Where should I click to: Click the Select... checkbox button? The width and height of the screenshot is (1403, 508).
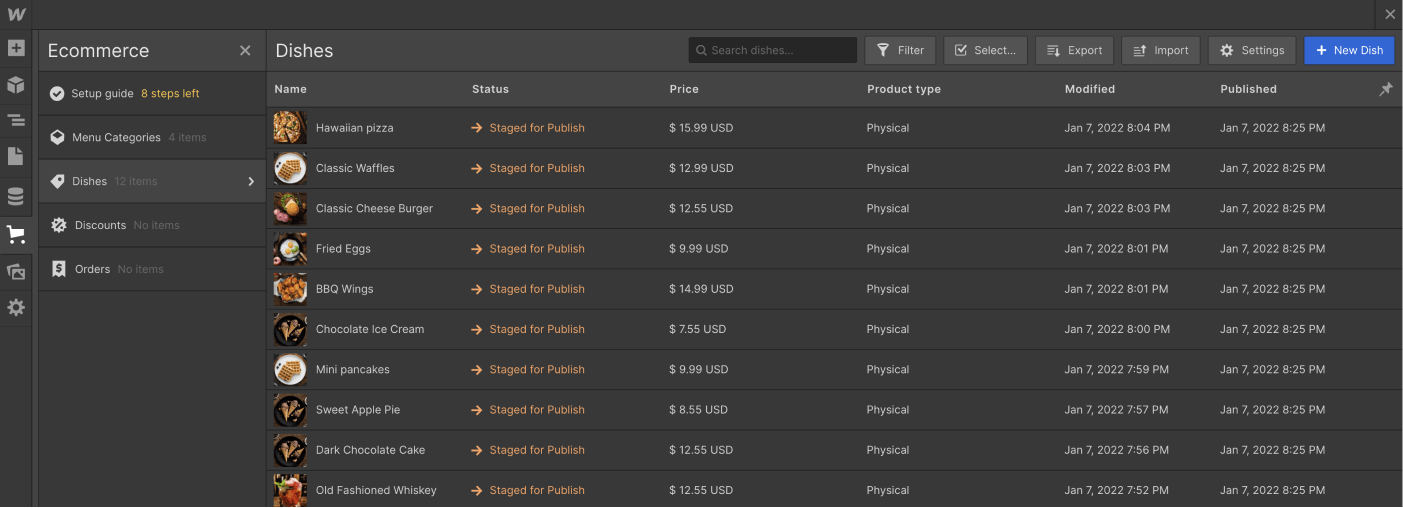[x=985, y=50]
